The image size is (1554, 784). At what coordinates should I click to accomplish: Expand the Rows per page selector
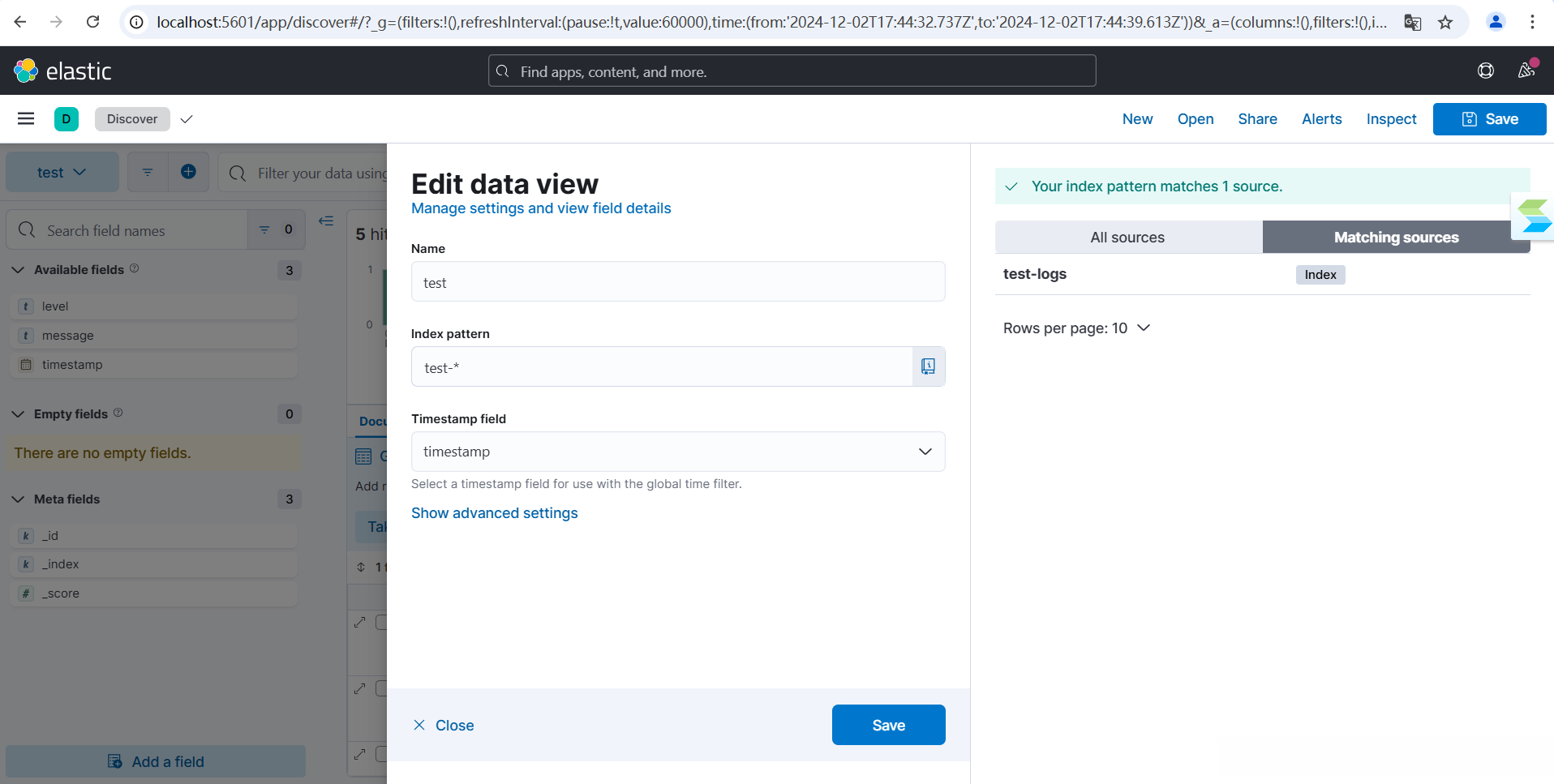[x=1075, y=328]
